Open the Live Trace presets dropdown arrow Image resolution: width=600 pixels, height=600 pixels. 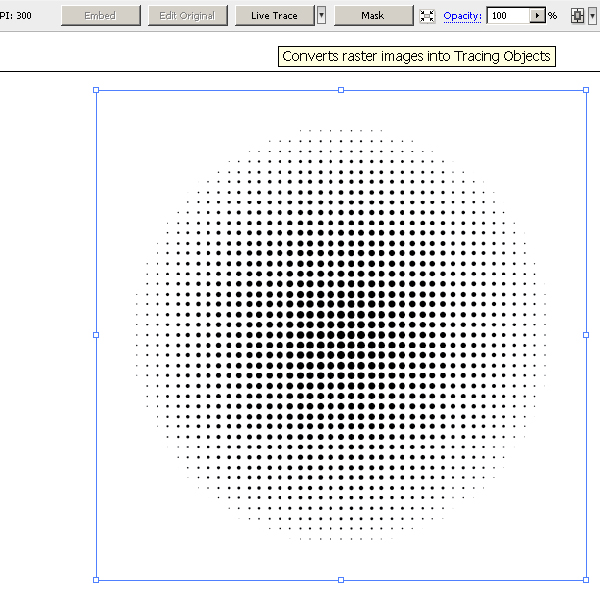(x=321, y=16)
